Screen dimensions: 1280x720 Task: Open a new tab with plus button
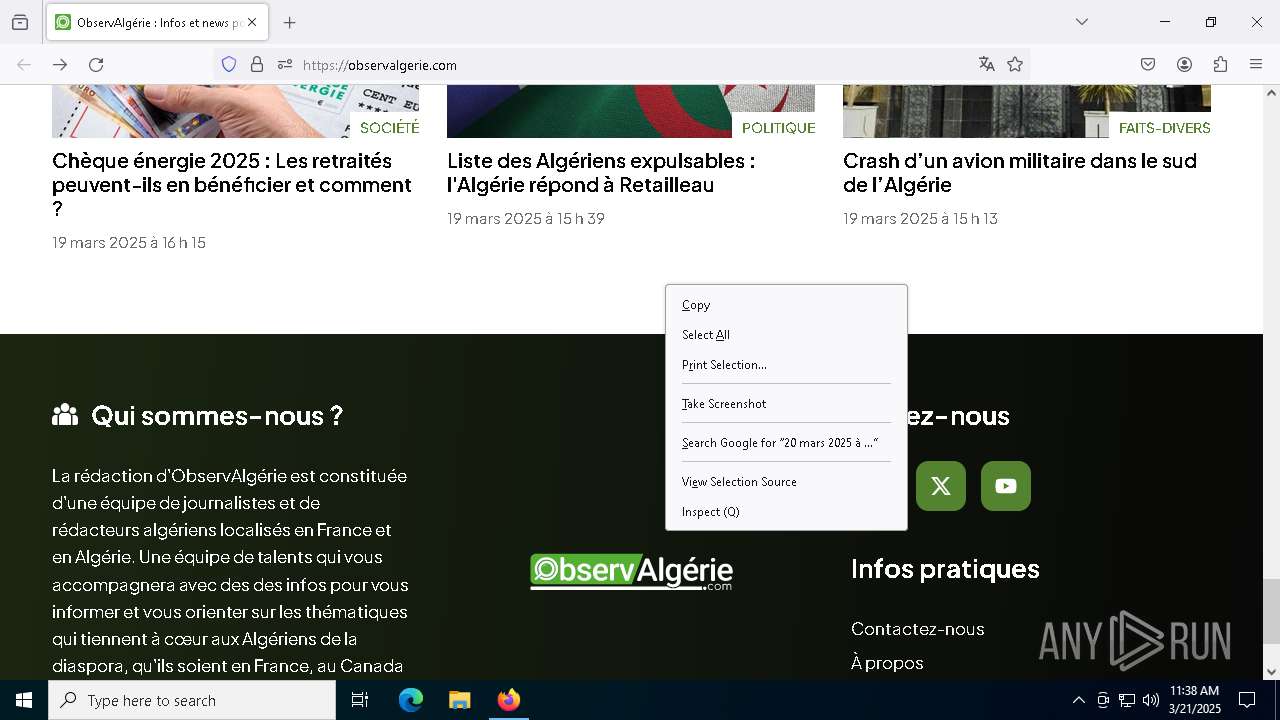point(290,22)
